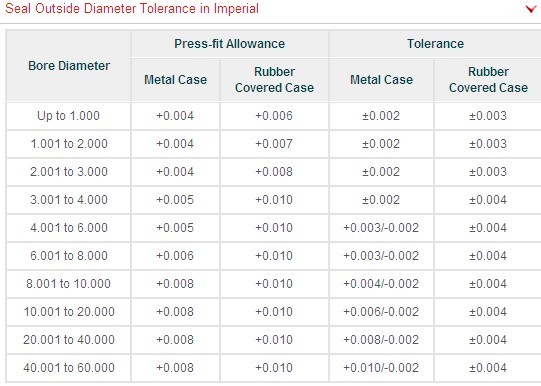Image resolution: width=541 pixels, height=386 pixels.
Task: Click the Press-fit Allowance header cell
Action: click(x=229, y=44)
